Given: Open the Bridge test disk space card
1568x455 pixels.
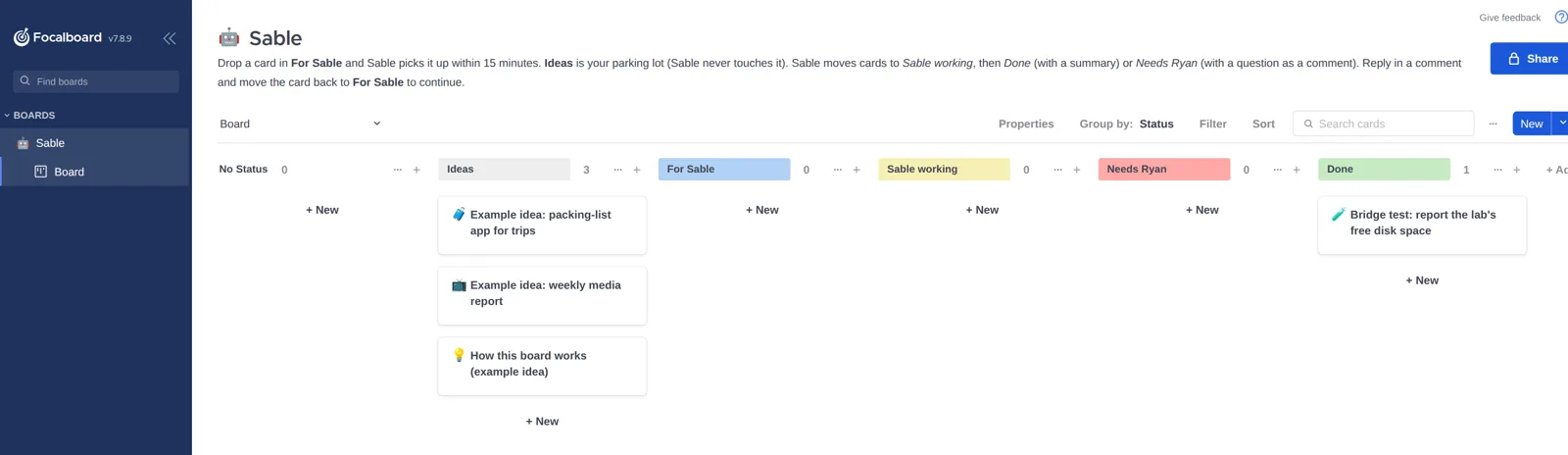Looking at the screenshot, I should [1422, 225].
